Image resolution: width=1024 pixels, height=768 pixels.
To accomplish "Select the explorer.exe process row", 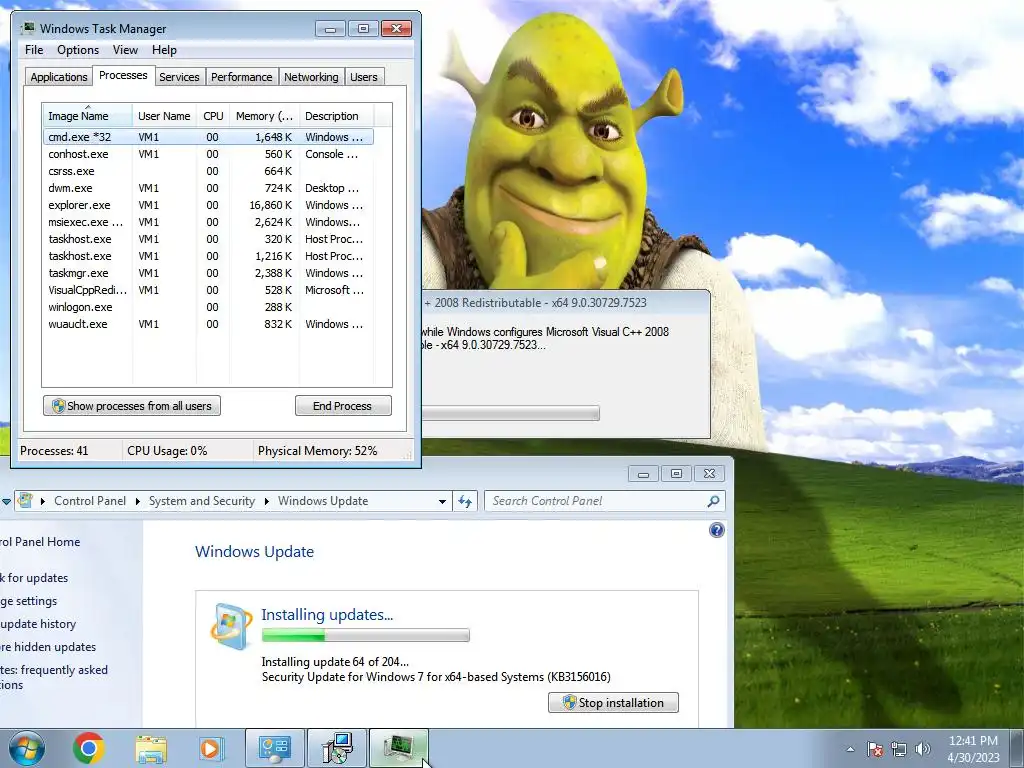I will tap(208, 205).
